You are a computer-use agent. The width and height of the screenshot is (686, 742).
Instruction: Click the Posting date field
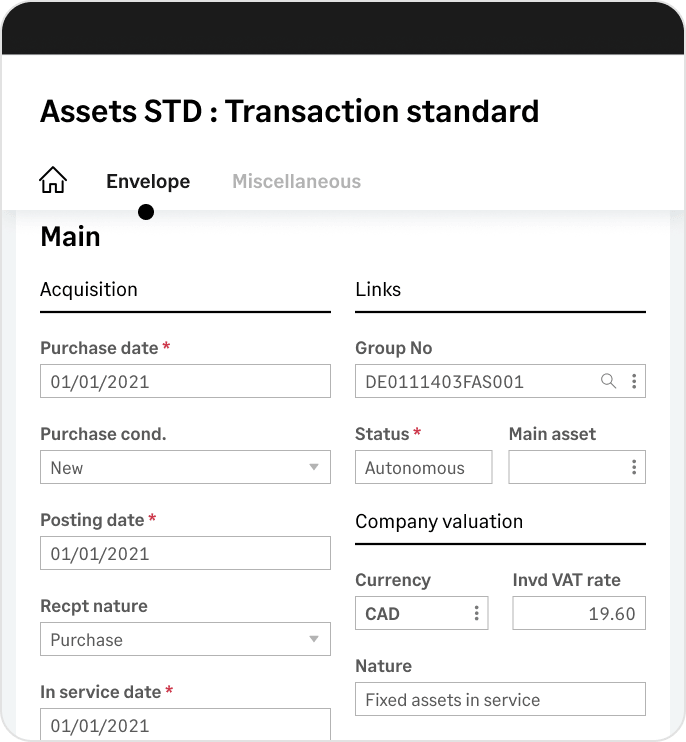click(185, 553)
